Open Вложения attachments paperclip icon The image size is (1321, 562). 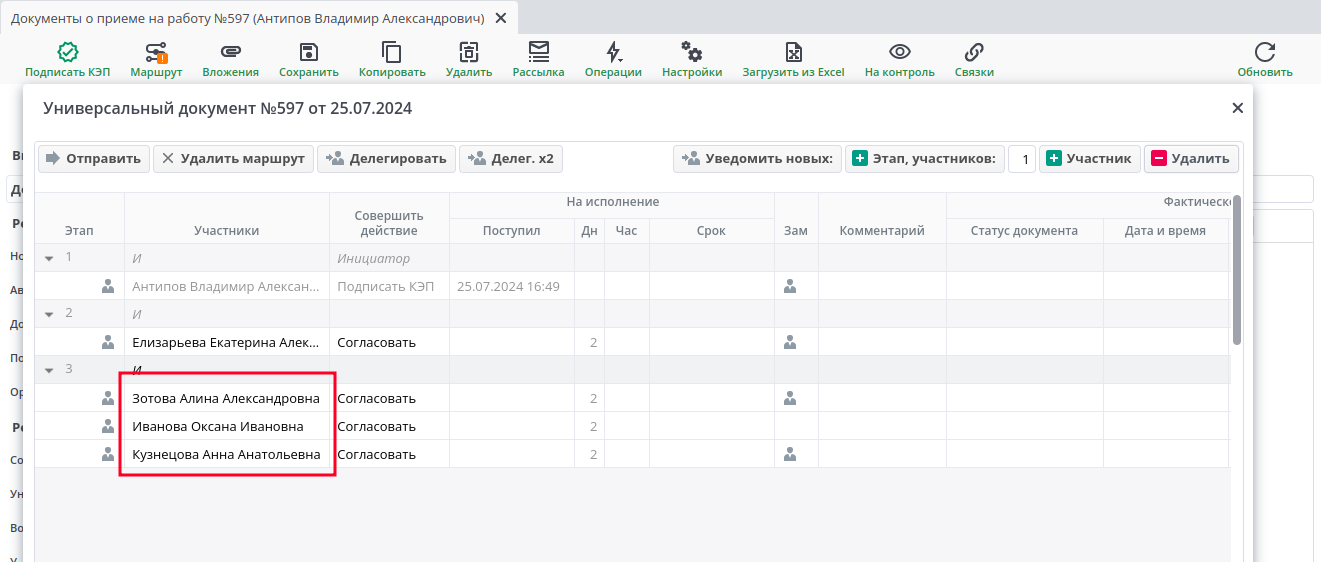pyautogui.click(x=230, y=53)
